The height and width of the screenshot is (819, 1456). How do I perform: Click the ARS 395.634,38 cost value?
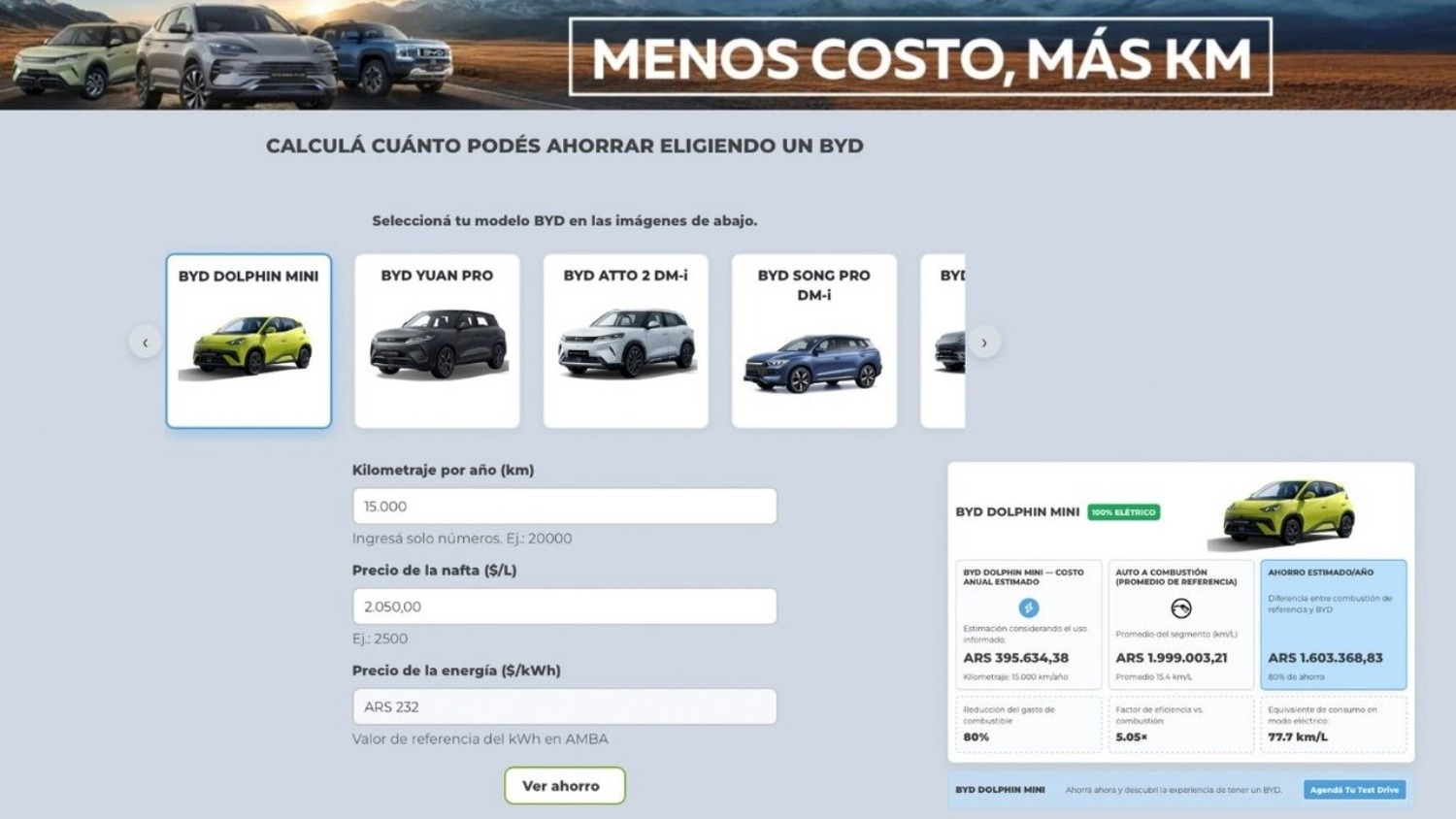[1015, 658]
